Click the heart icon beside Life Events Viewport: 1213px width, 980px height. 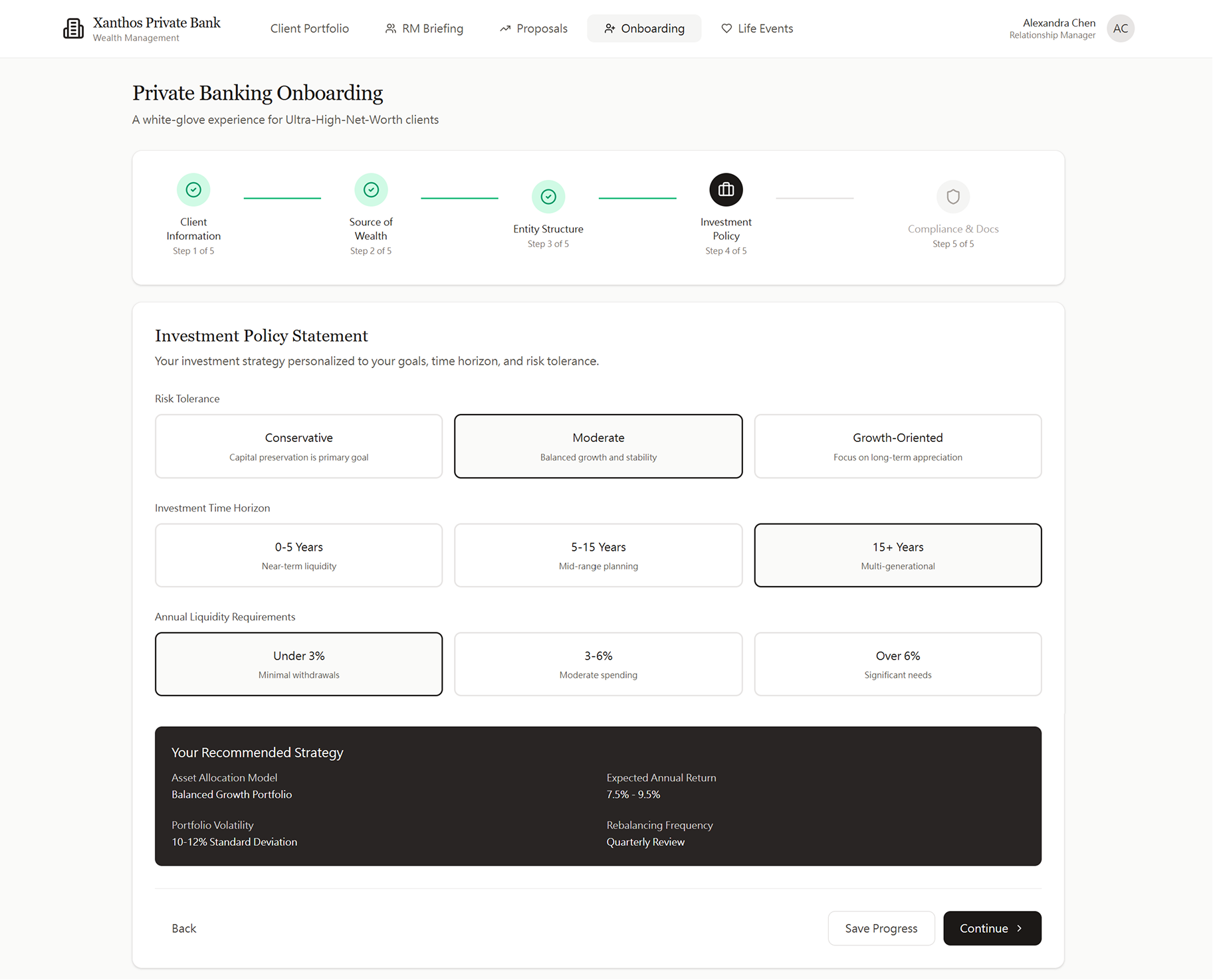click(x=726, y=29)
